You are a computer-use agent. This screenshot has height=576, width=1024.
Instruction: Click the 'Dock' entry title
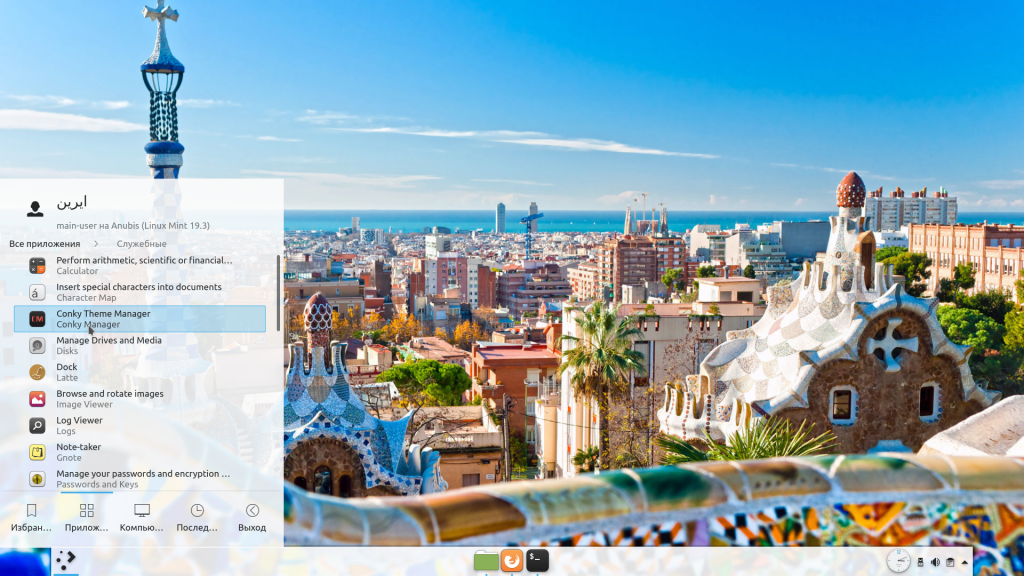(x=67, y=367)
